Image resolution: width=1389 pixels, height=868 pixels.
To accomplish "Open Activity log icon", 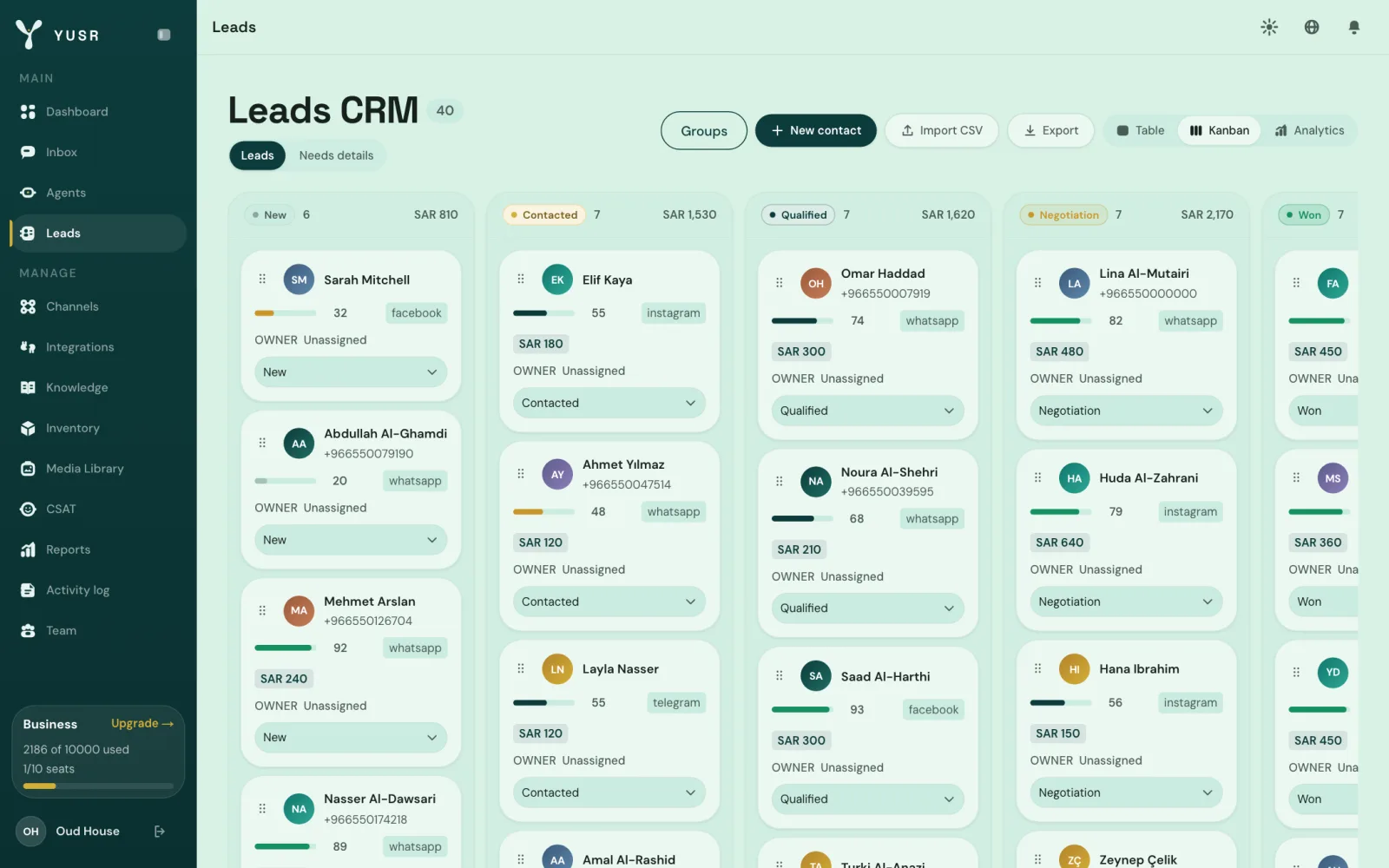I will click(28, 590).
